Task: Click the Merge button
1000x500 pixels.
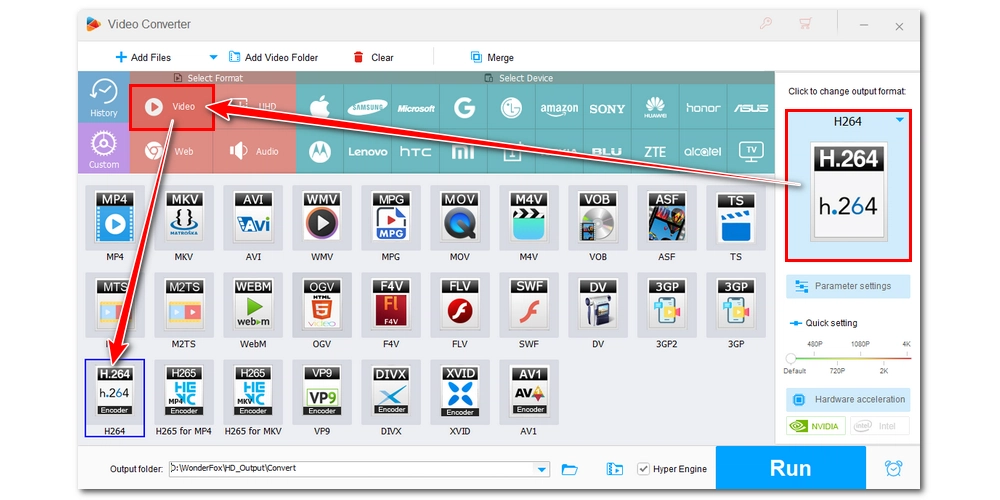Action: [492, 57]
